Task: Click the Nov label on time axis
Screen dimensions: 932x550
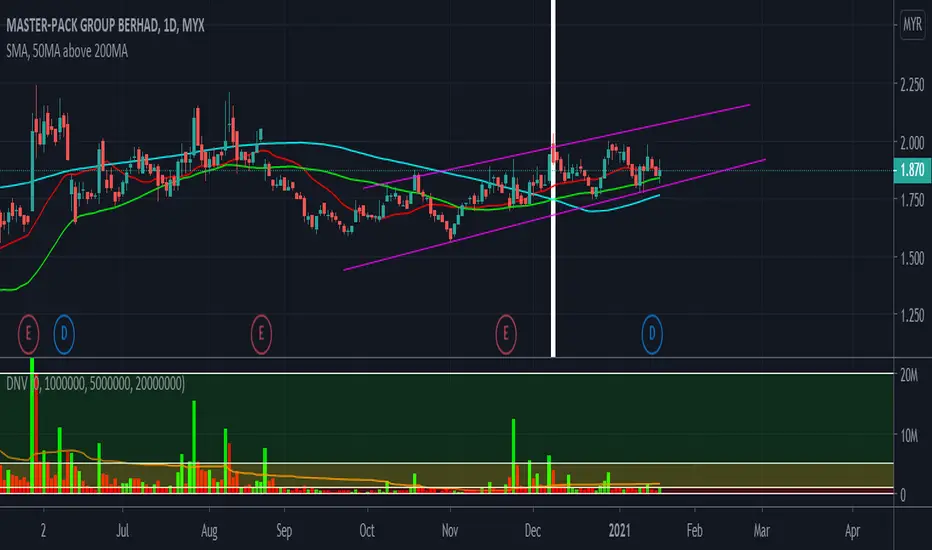Action: (450, 530)
